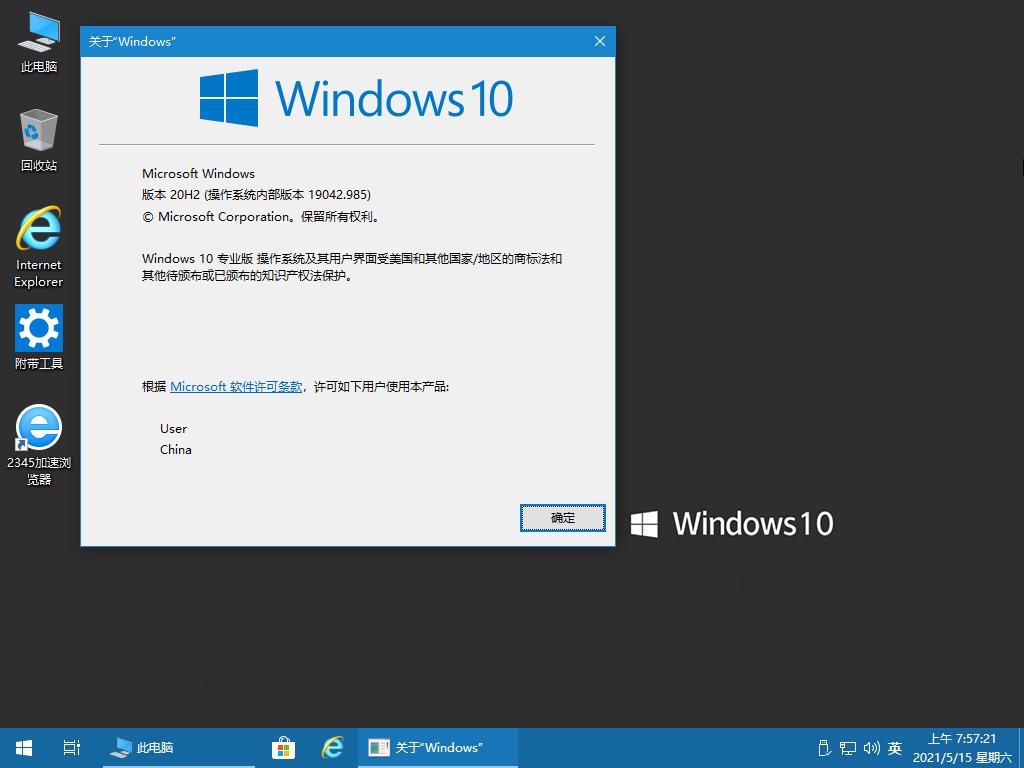The image size is (1024, 768).
Task: Select the 回收站 recycle bin icon
Action: coord(39,140)
